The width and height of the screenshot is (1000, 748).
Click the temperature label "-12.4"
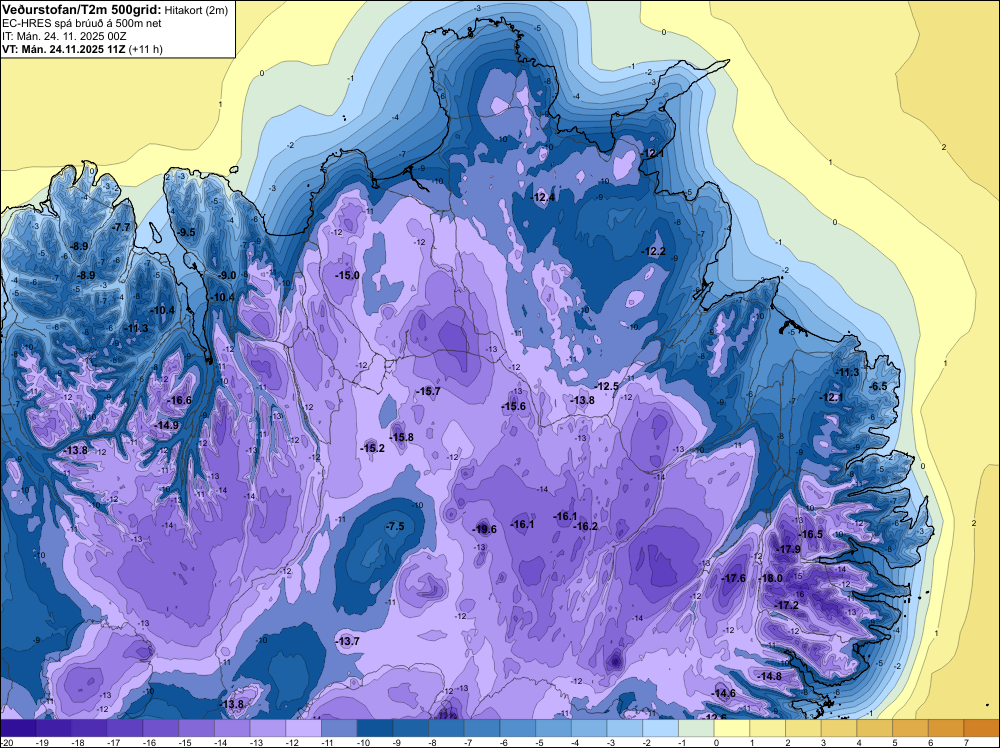(x=543, y=197)
